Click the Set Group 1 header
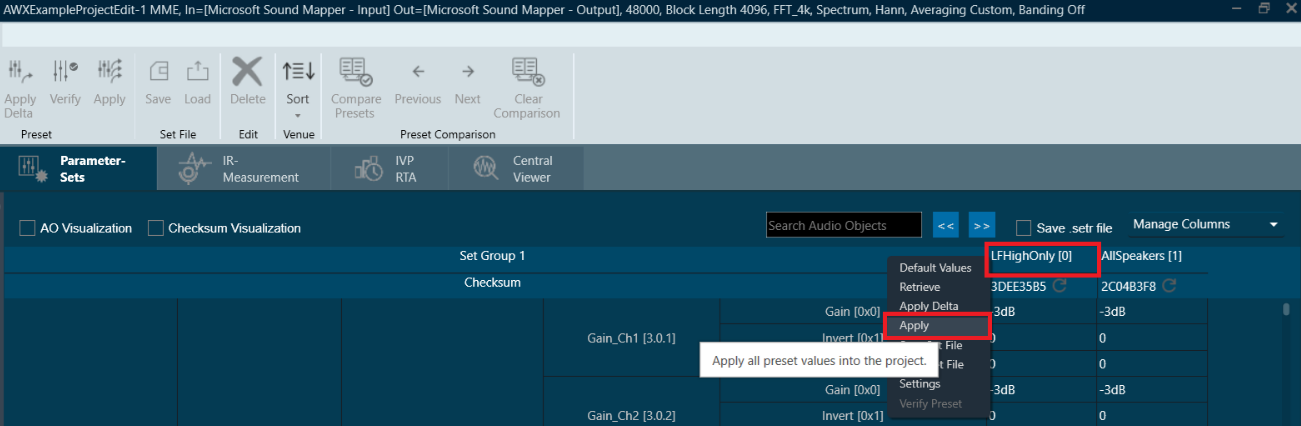Viewport: 1301px width, 426px height. [492, 256]
